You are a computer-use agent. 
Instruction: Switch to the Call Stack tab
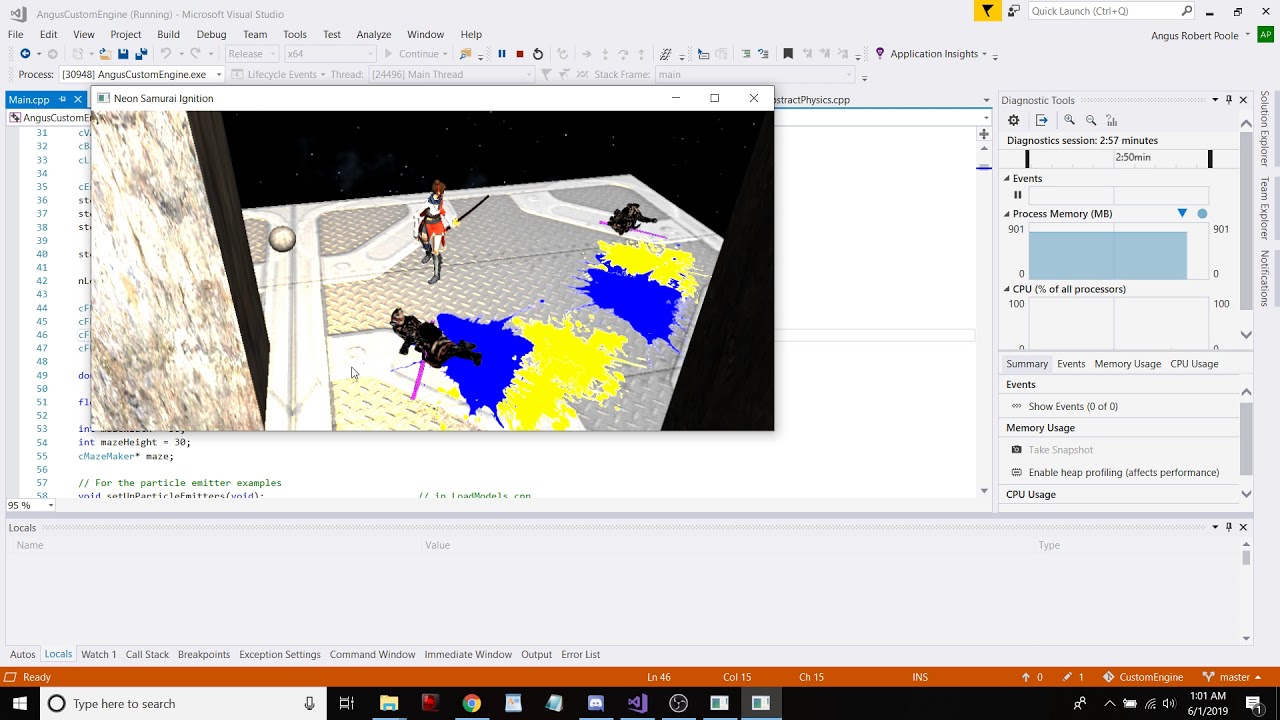coord(147,654)
